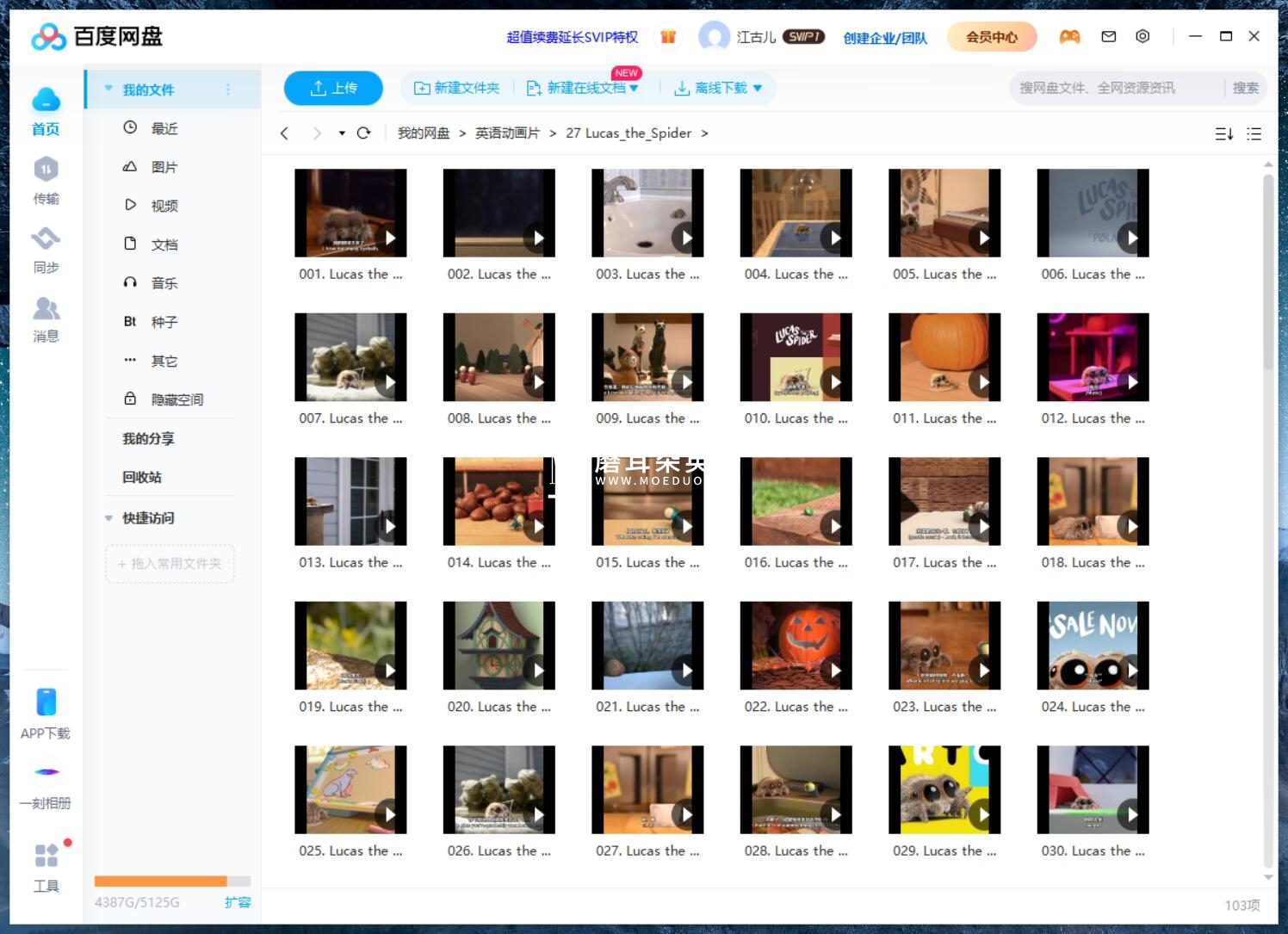
Task: Select 视频 category in the sidebar
Action: [x=164, y=206]
